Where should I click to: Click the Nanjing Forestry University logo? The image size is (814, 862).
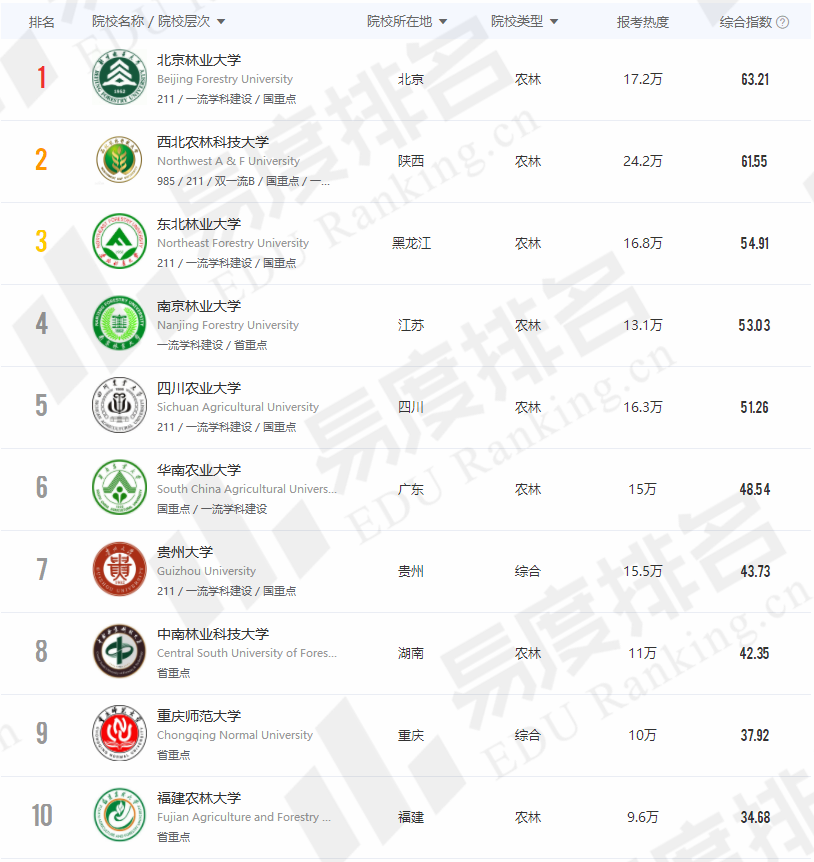pyautogui.click(x=119, y=325)
